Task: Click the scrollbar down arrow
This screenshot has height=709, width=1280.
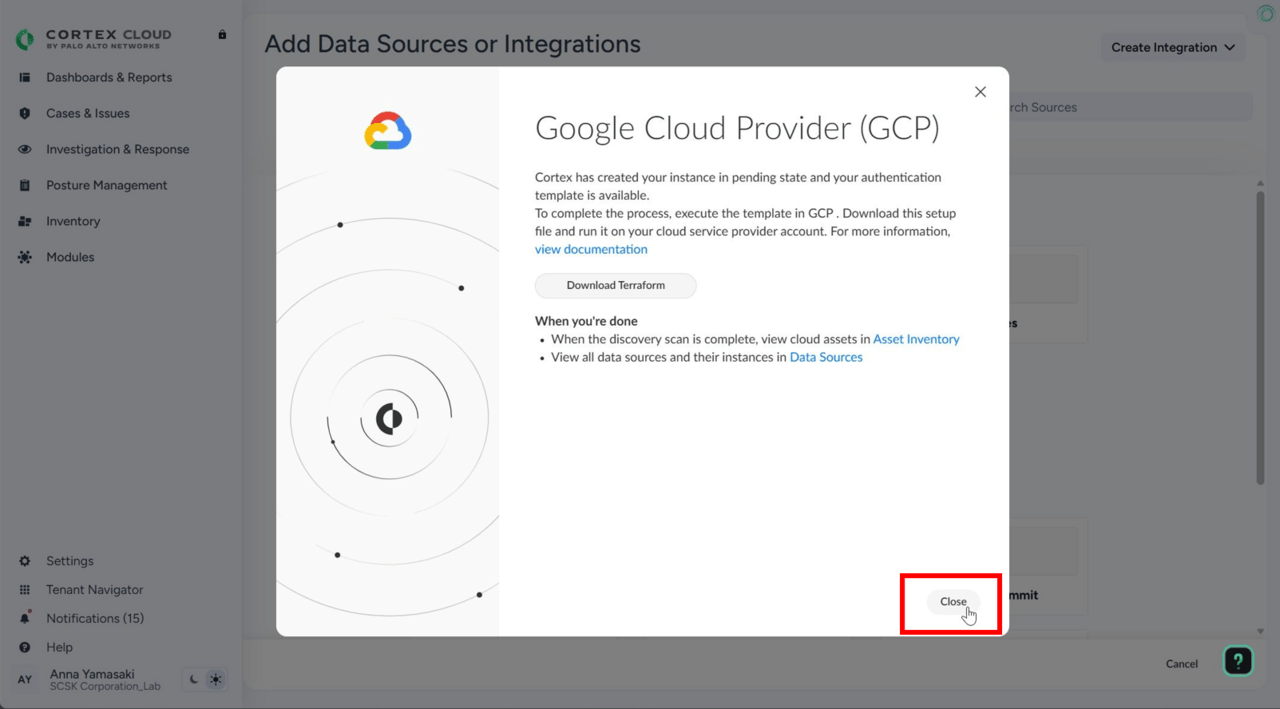Action: (x=1260, y=632)
